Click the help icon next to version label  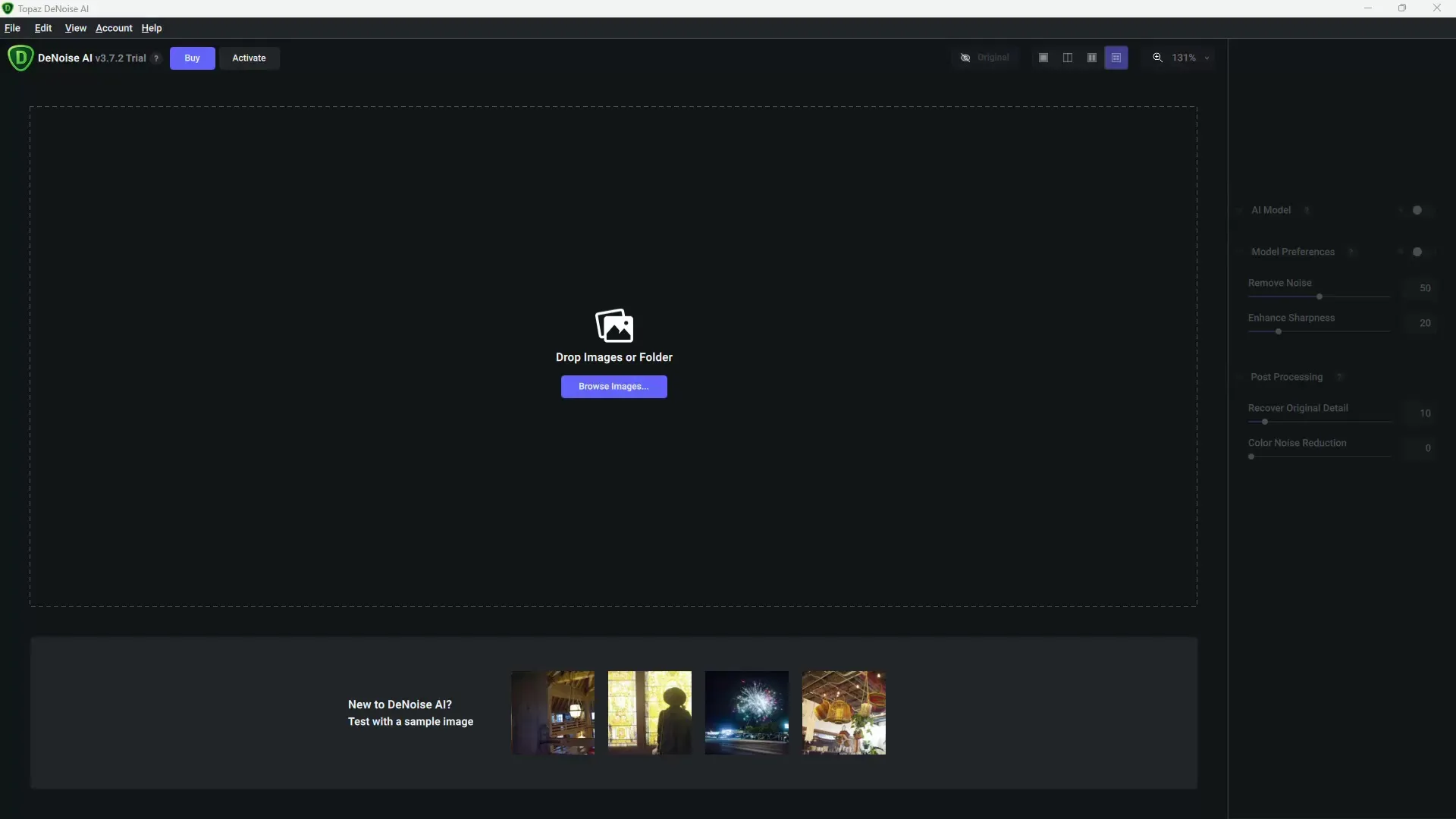click(x=156, y=58)
